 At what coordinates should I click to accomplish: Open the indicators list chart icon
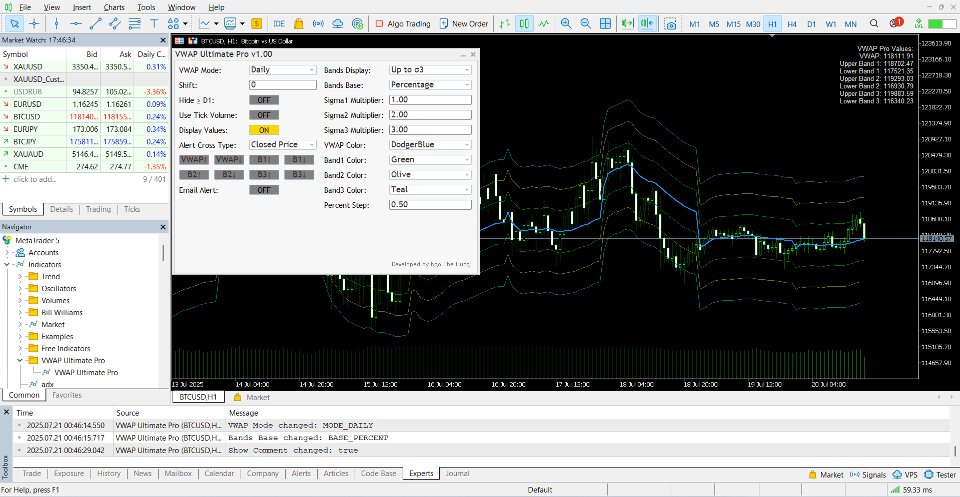pos(204,23)
